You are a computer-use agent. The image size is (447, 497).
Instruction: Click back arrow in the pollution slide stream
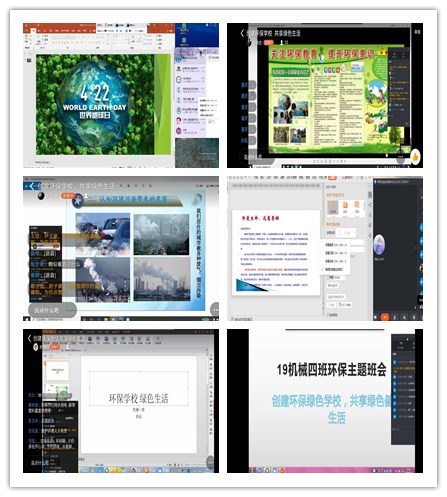(x=32, y=186)
